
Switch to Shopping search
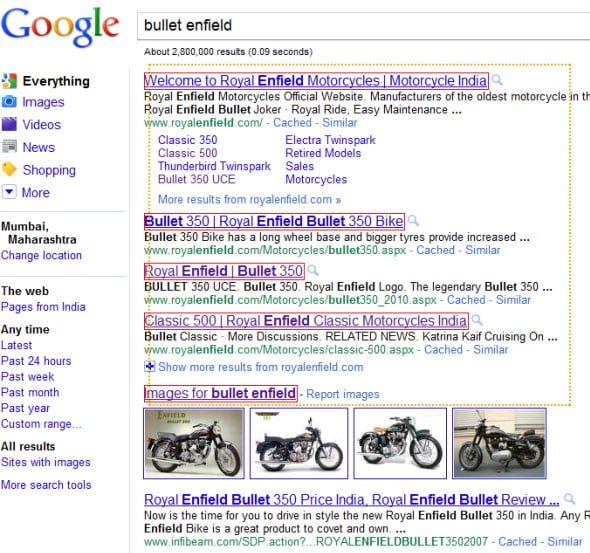pyautogui.click(x=49, y=170)
